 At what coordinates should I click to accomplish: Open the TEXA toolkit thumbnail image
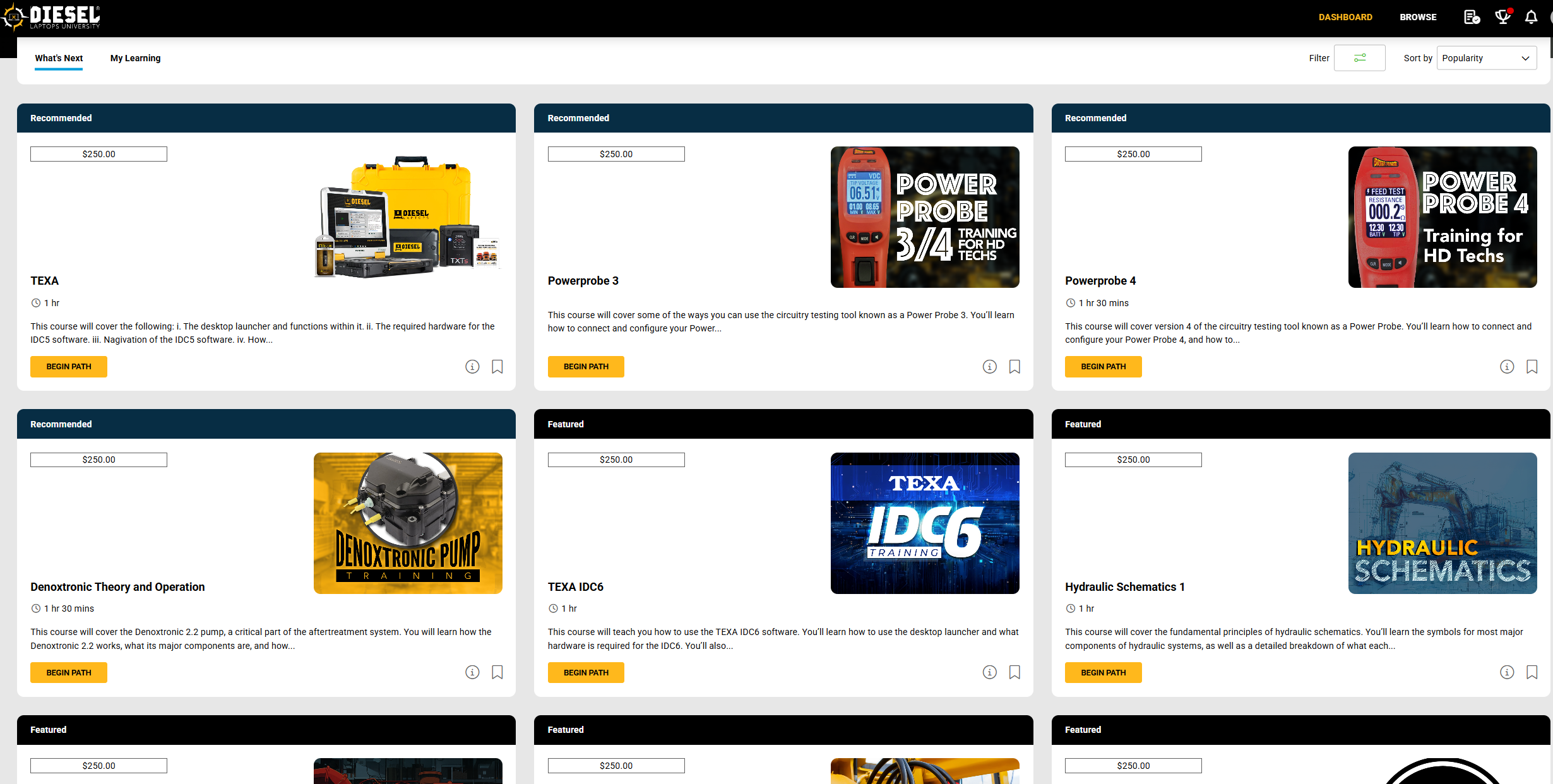[408, 217]
